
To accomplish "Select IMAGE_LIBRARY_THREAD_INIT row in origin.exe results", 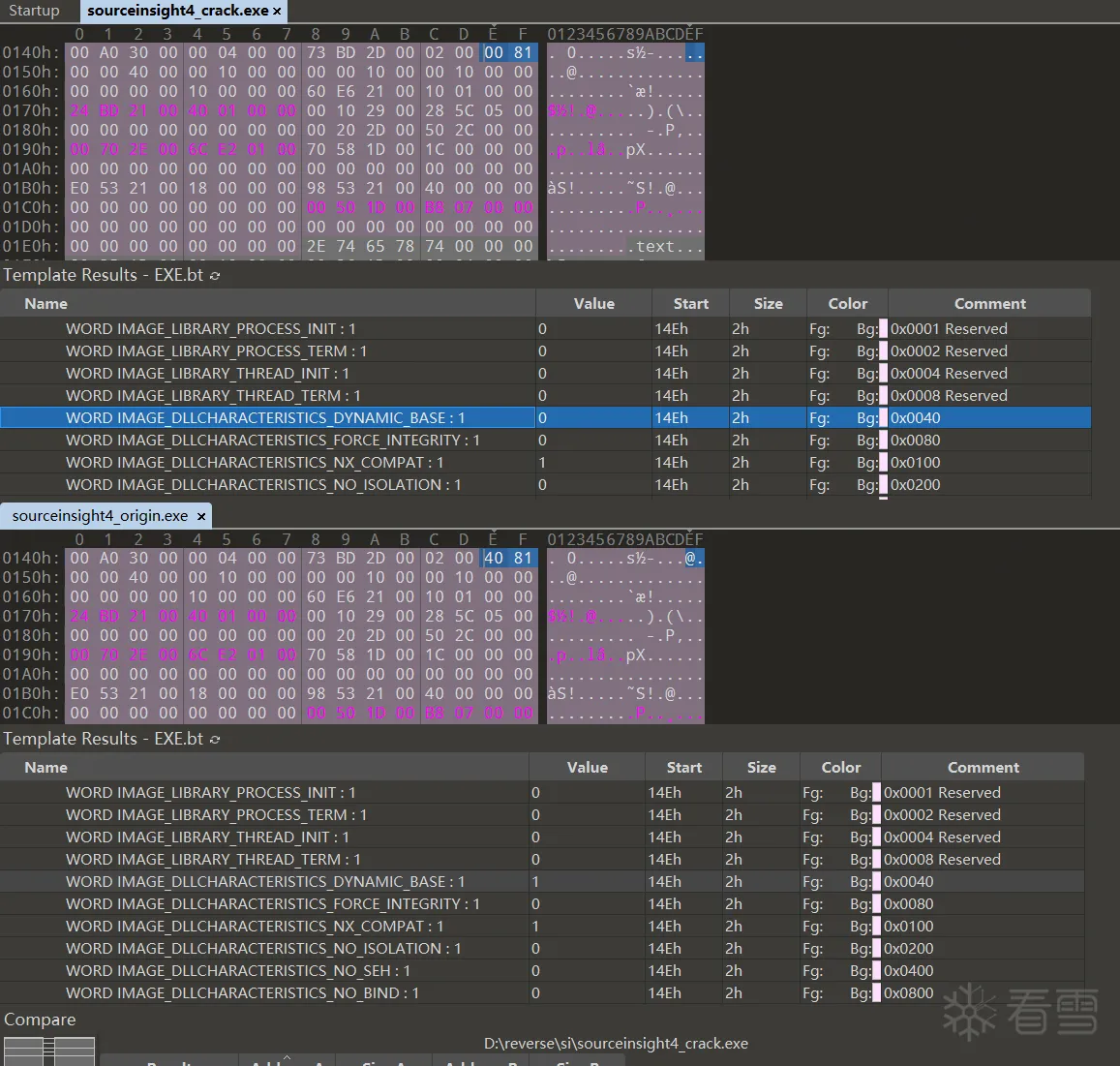I will point(542,837).
